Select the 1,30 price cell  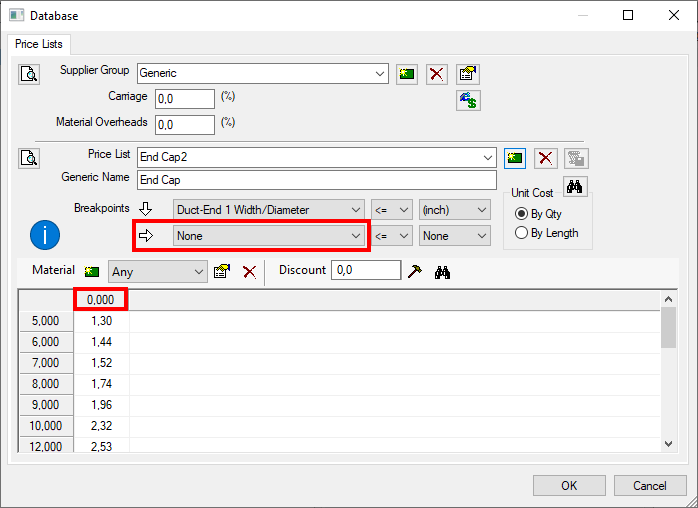pyautogui.click(x=101, y=321)
